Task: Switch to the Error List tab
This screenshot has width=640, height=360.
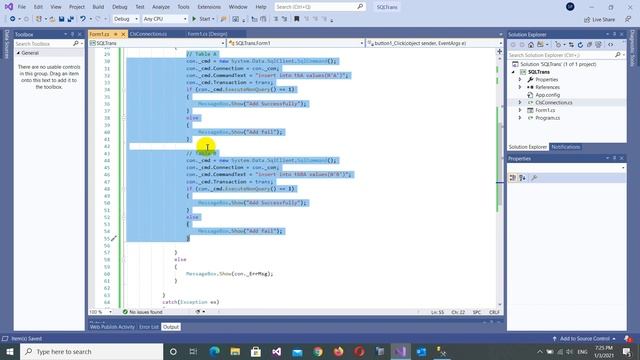Action: pyautogui.click(x=149, y=327)
